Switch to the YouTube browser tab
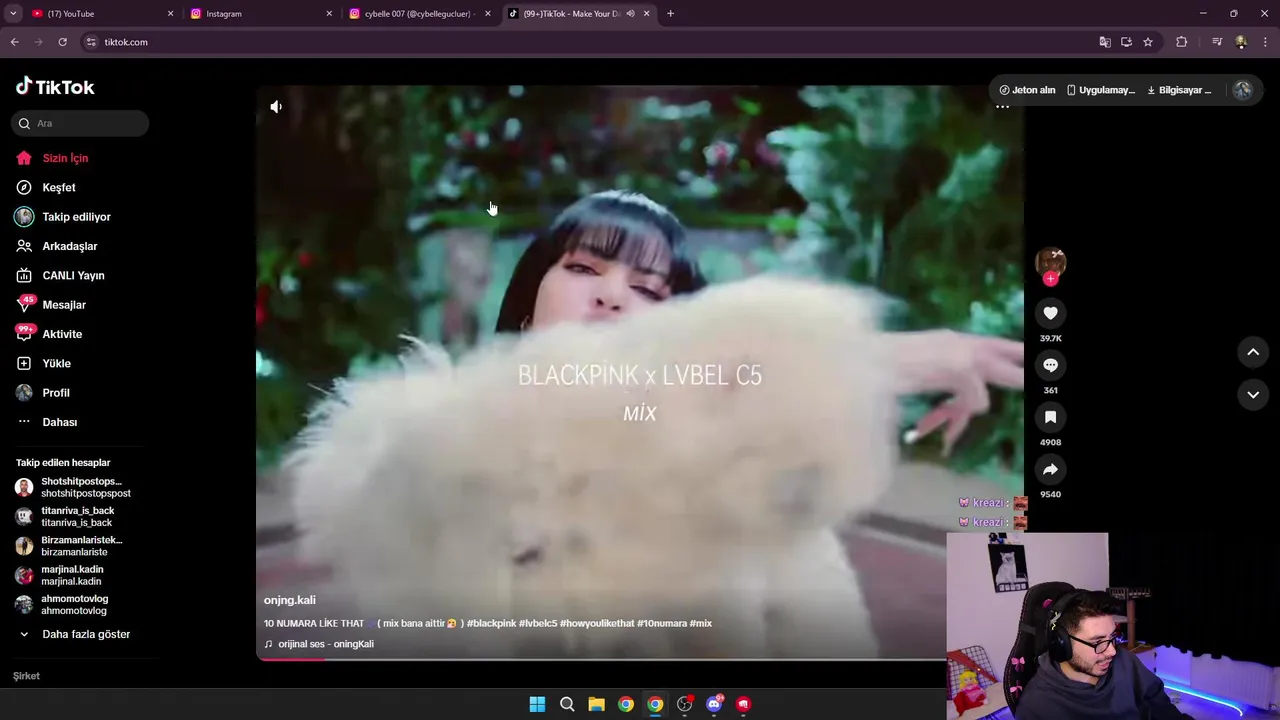 [100, 14]
